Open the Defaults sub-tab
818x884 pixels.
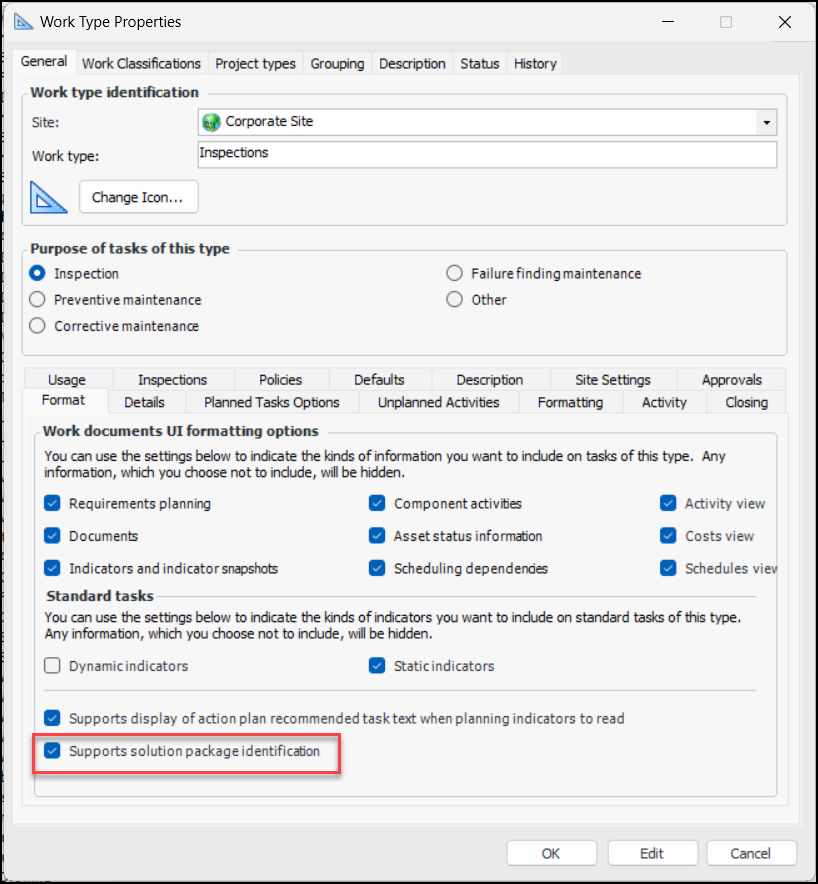[x=379, y=380]
